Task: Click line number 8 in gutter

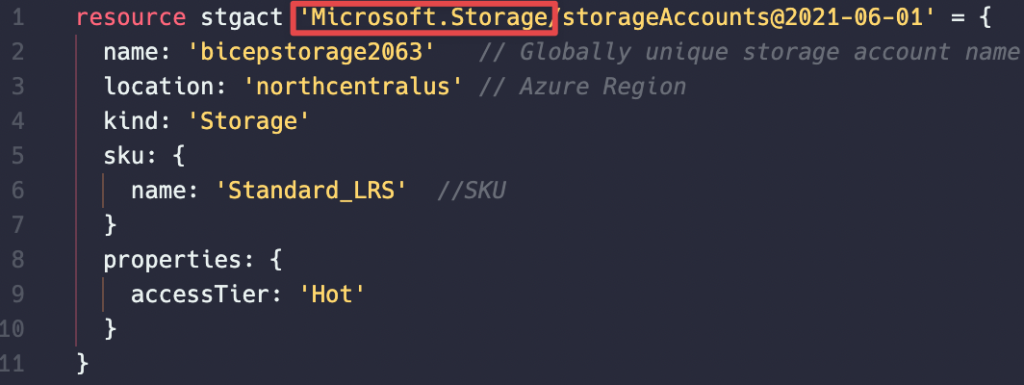Action: point(17,260)
